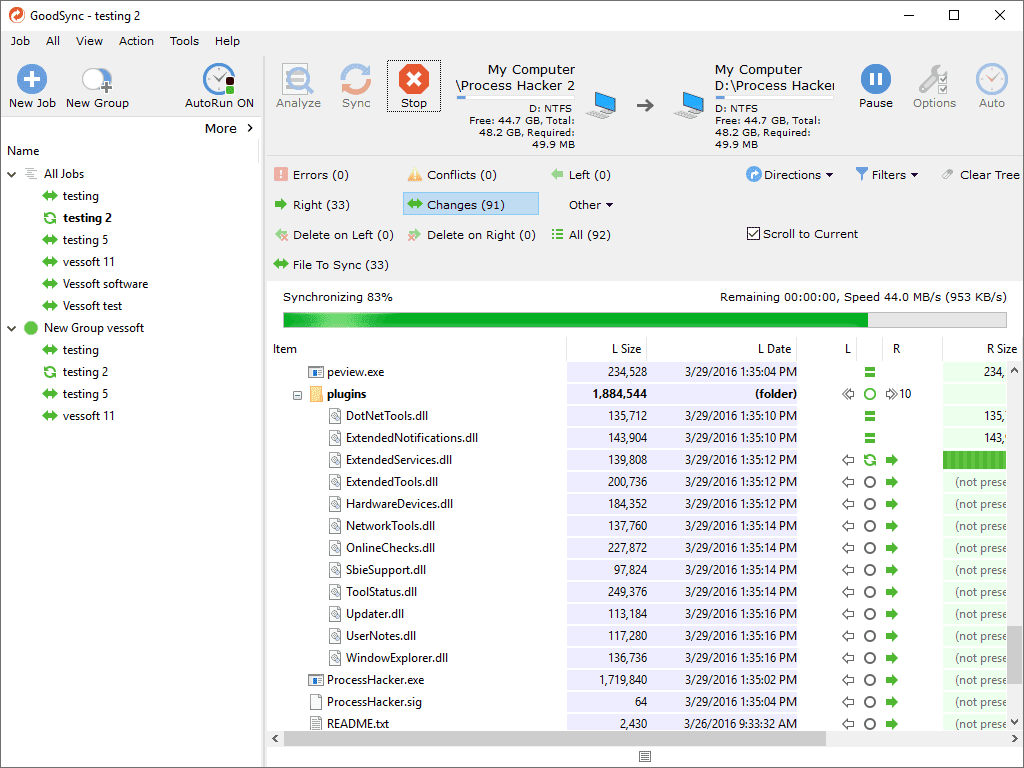Show File To Sync (33)

331,264
